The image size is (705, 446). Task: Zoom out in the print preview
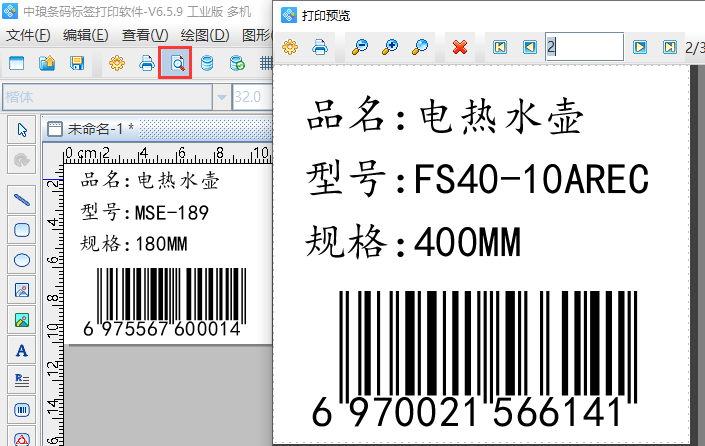[360, 47]
